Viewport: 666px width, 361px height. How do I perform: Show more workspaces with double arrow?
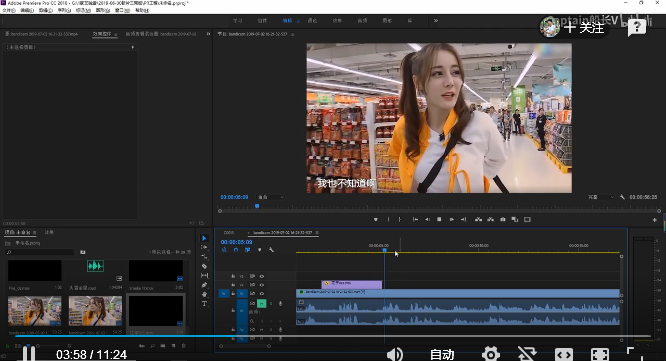(x=436, y=20)
